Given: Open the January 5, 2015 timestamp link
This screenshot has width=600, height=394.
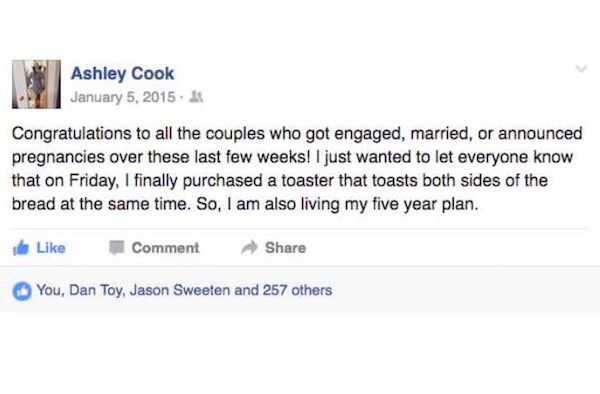Looking at the screenshot, I should point(123,97).
